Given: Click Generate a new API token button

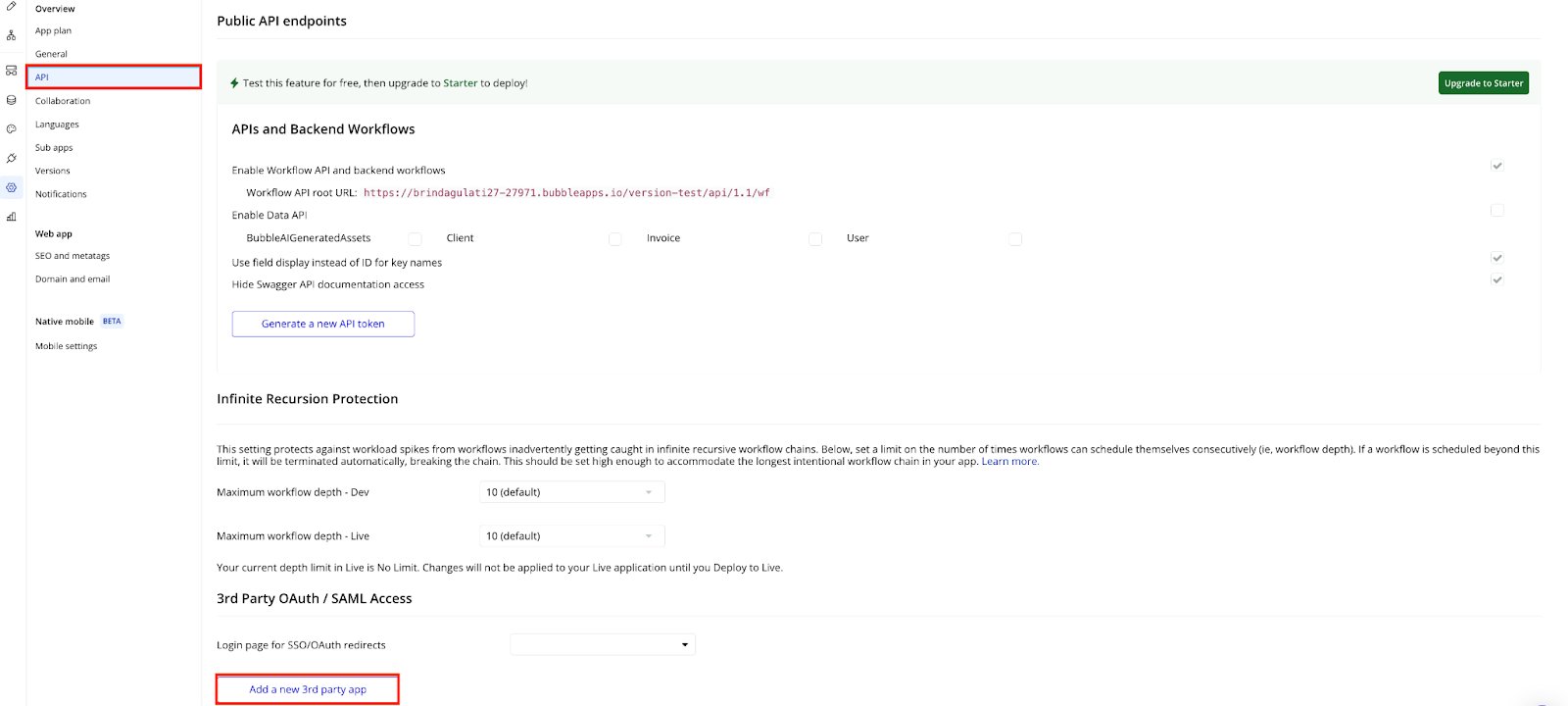Looking at the screenshot, I should coord(322,324).
